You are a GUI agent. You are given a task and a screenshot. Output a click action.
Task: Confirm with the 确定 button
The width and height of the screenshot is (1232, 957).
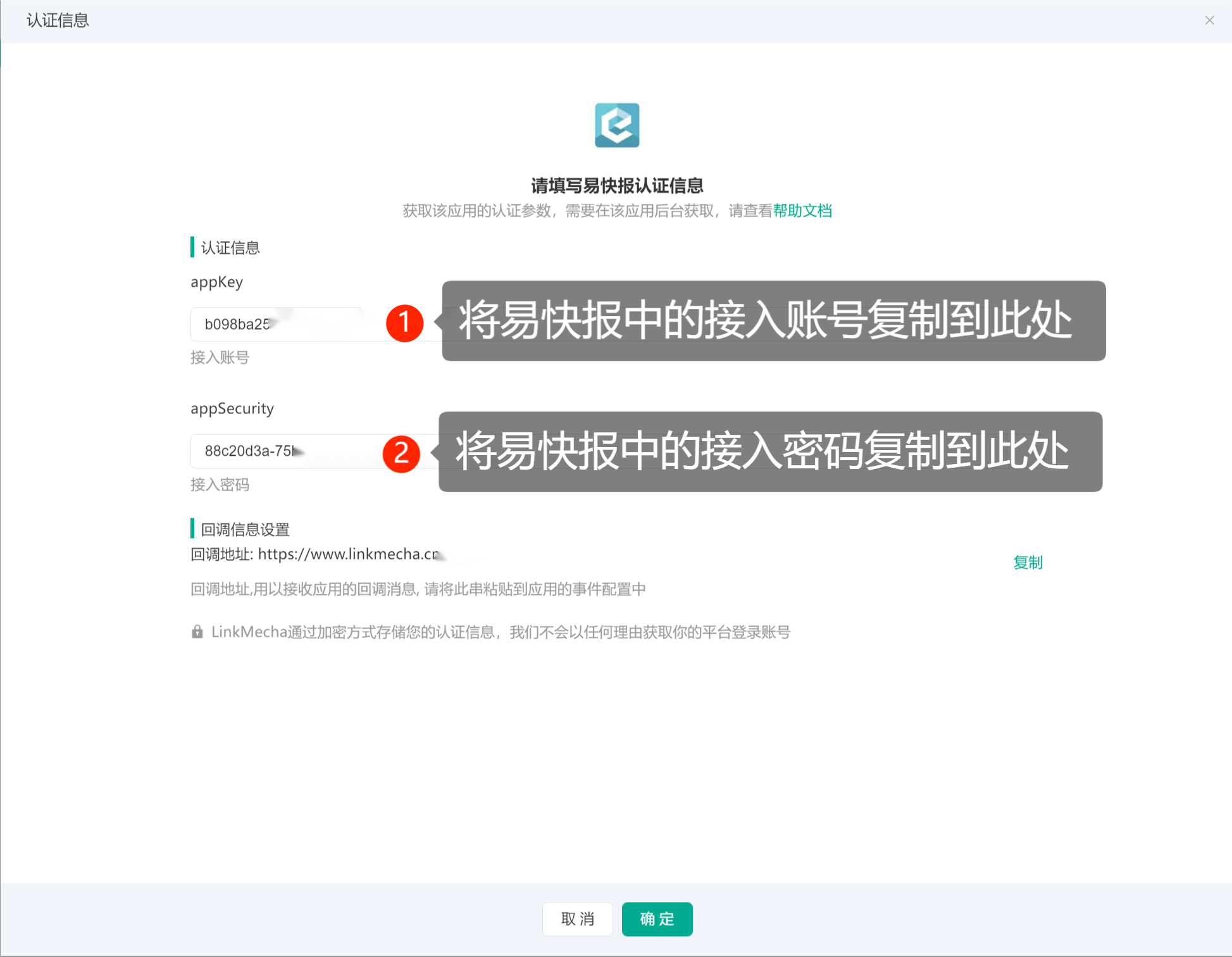coord(657,918)
